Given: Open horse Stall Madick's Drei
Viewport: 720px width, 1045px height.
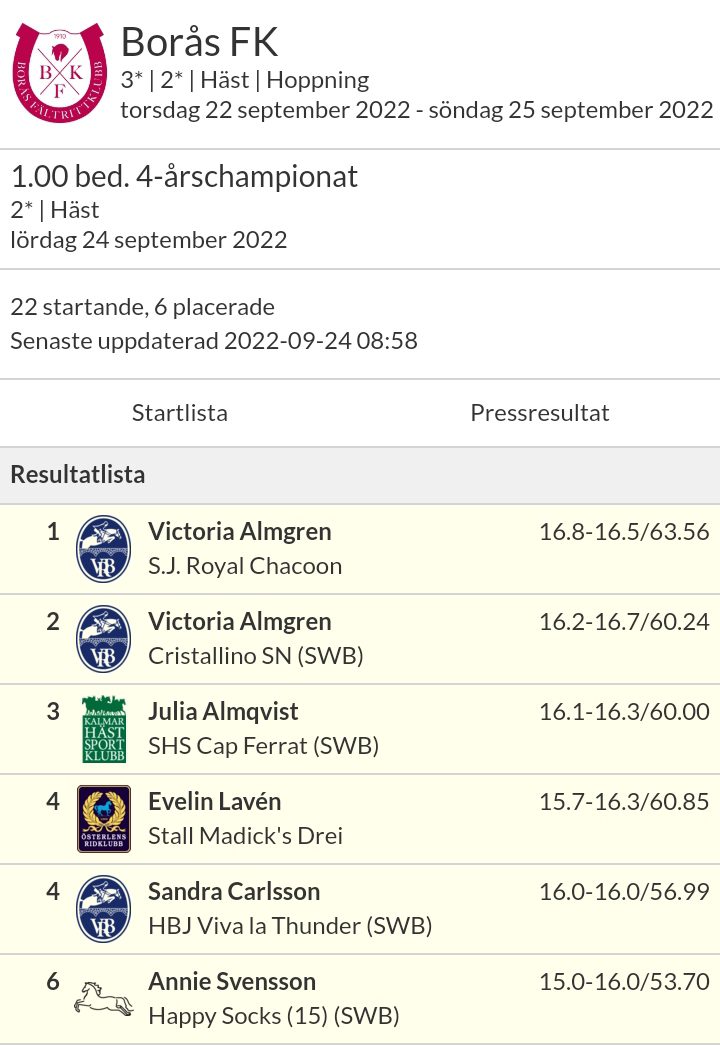Looking at the screenshot, I should (x=245, y=836).
